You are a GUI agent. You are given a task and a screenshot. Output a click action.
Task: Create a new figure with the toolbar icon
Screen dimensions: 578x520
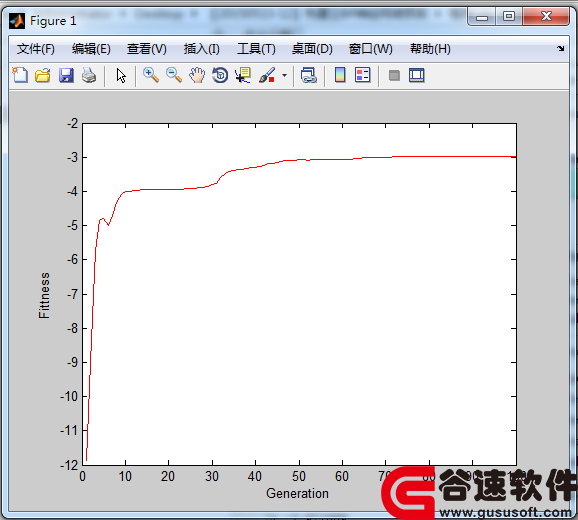coord(20,75)
